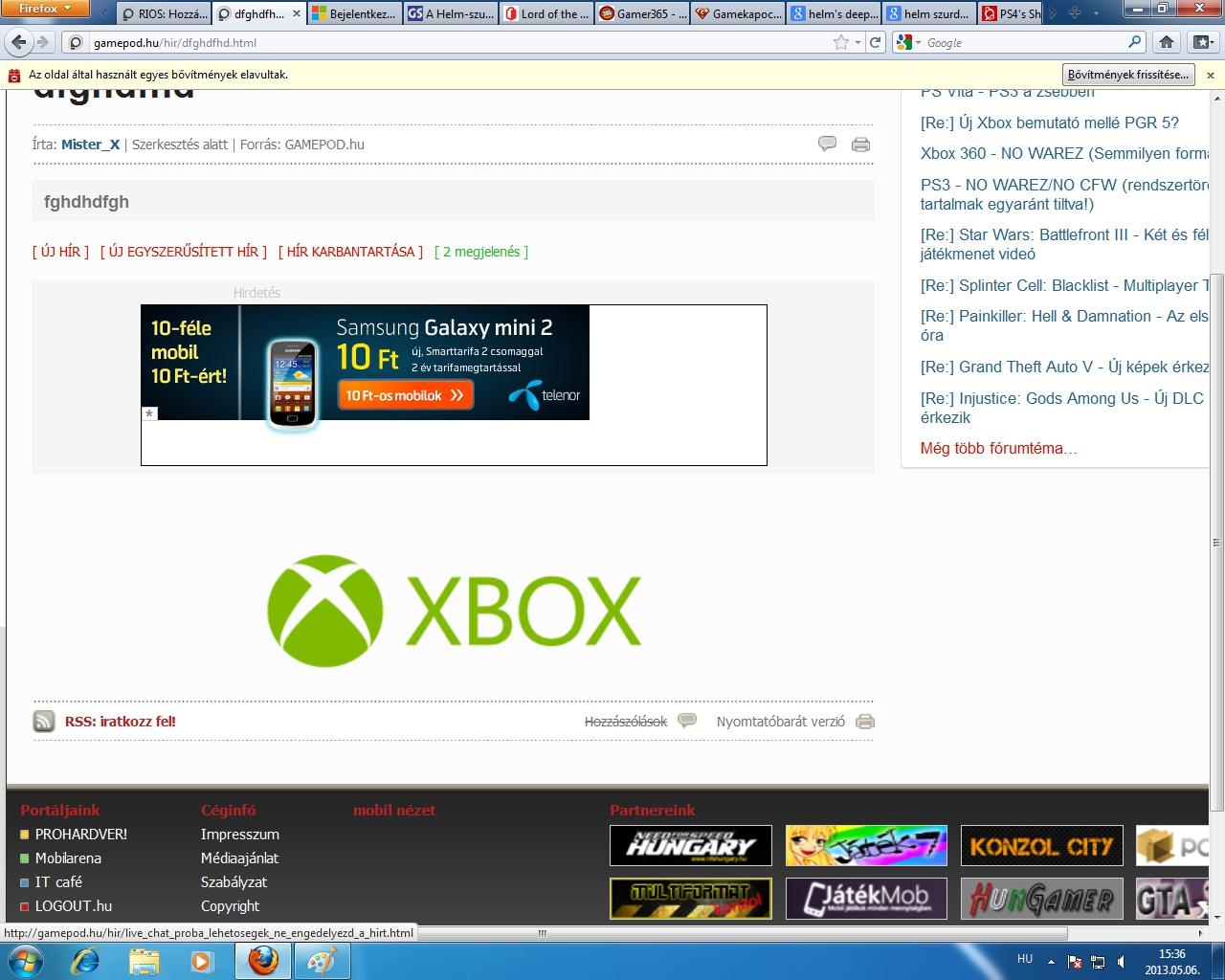Open Internet Explorer from the taskbar
The height and width of the screenshot is (980, 1225).
click(x=85, y=959)
